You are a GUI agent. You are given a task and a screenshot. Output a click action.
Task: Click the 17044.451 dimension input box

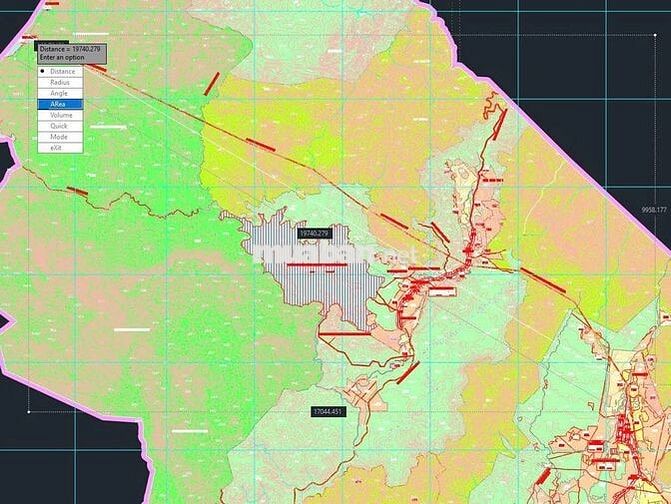(328, 411)
